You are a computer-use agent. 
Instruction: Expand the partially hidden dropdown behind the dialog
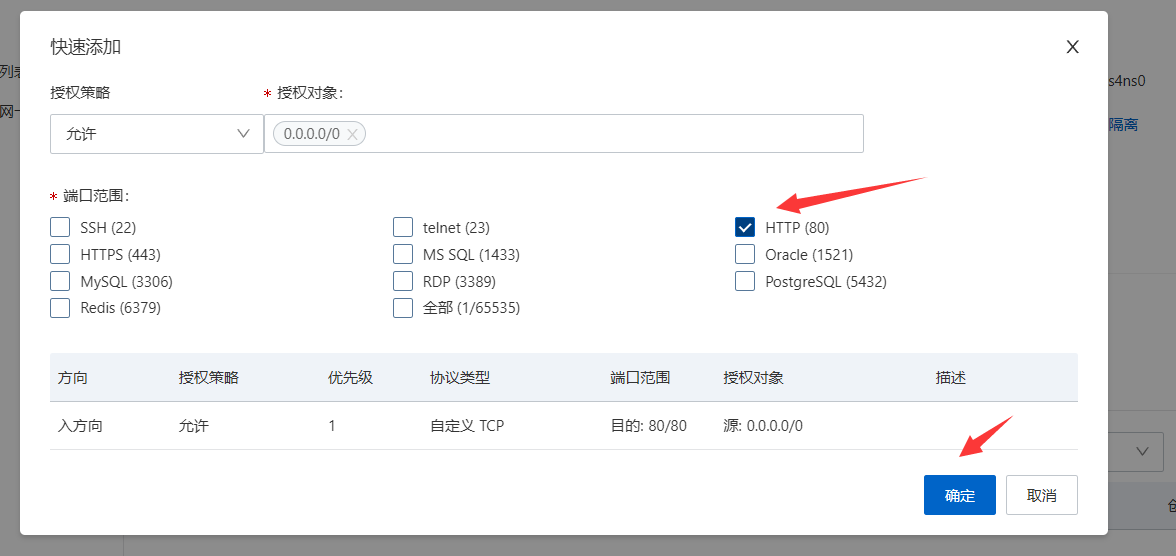[x=1142, y=452]
